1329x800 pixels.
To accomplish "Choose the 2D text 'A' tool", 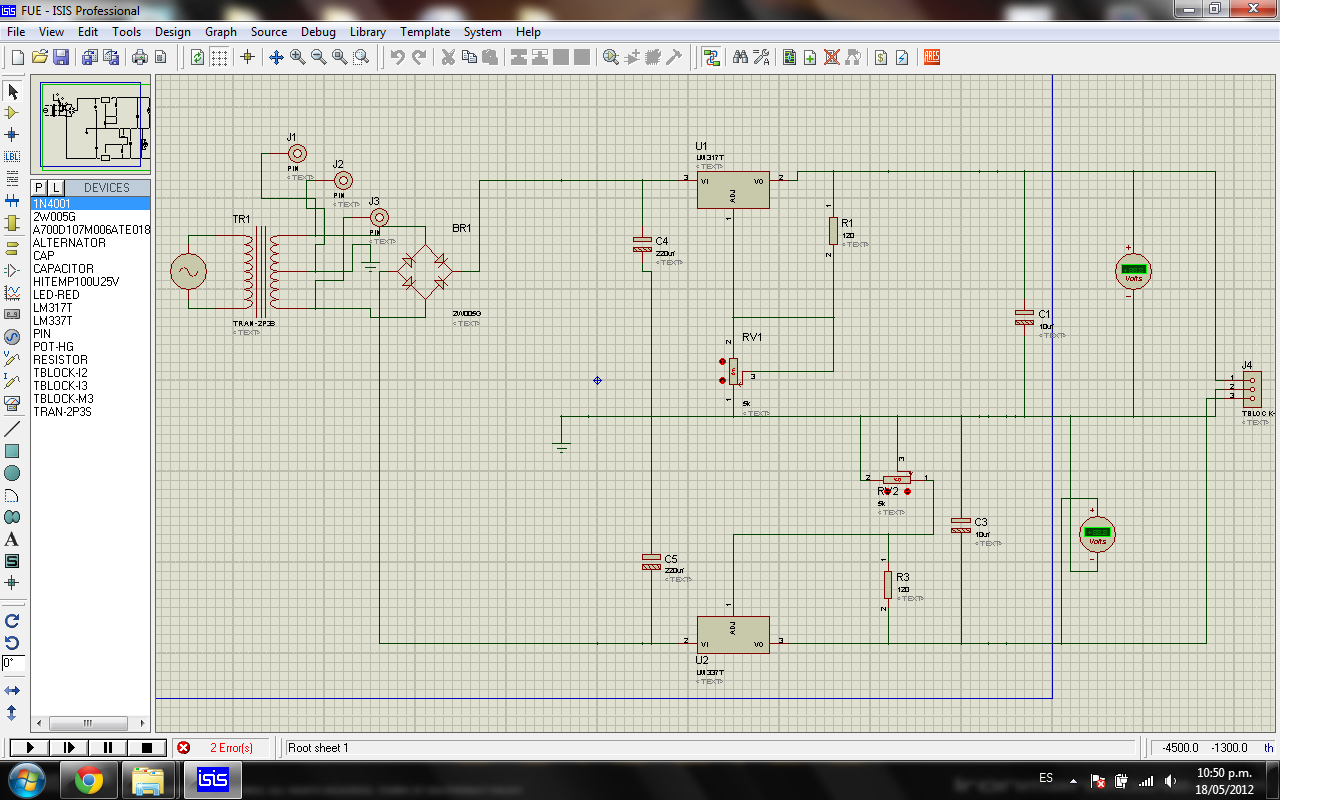I will point(13,539).
